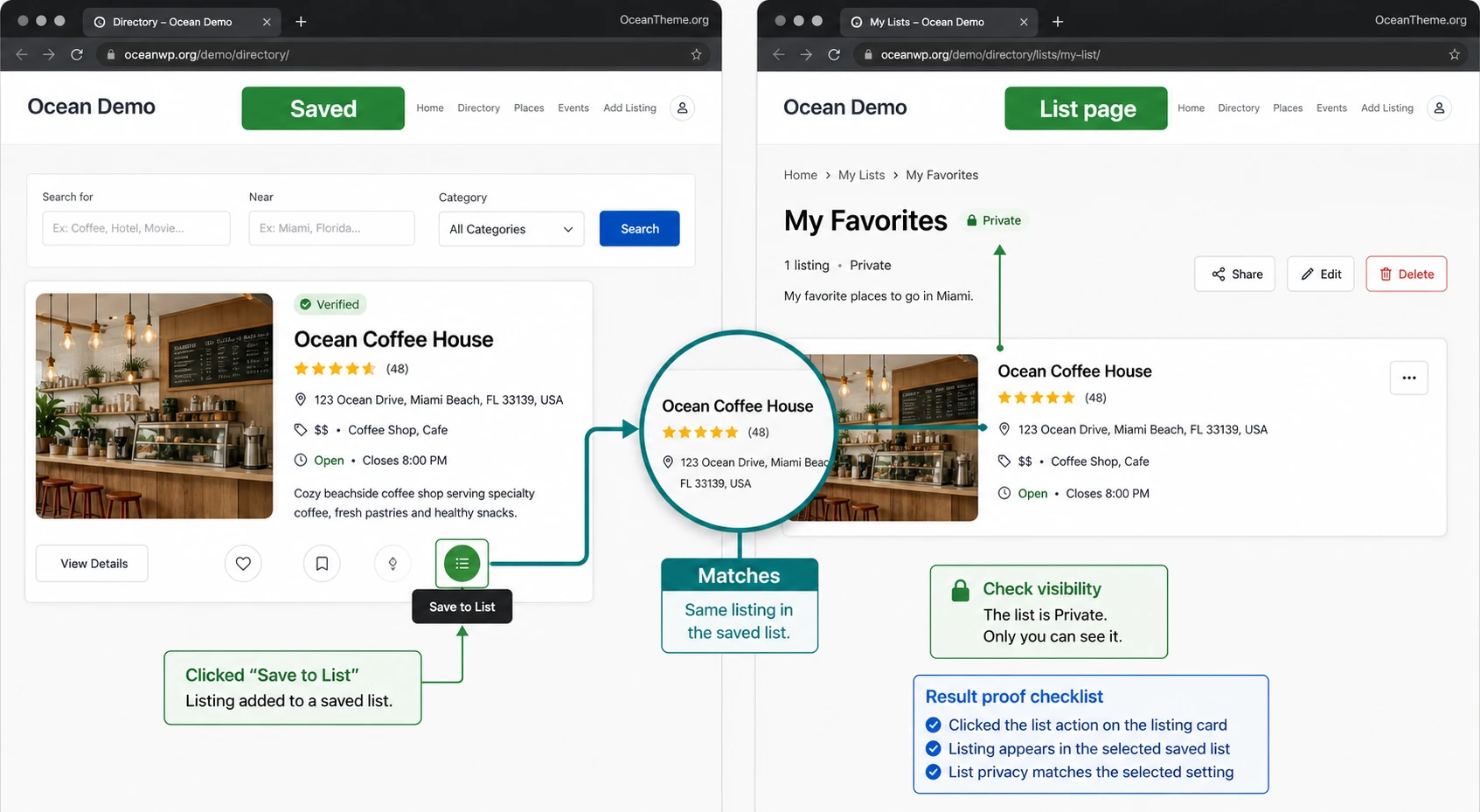
Task: Click the text My favorite places to go in Miami
Action: pos(879,296)
